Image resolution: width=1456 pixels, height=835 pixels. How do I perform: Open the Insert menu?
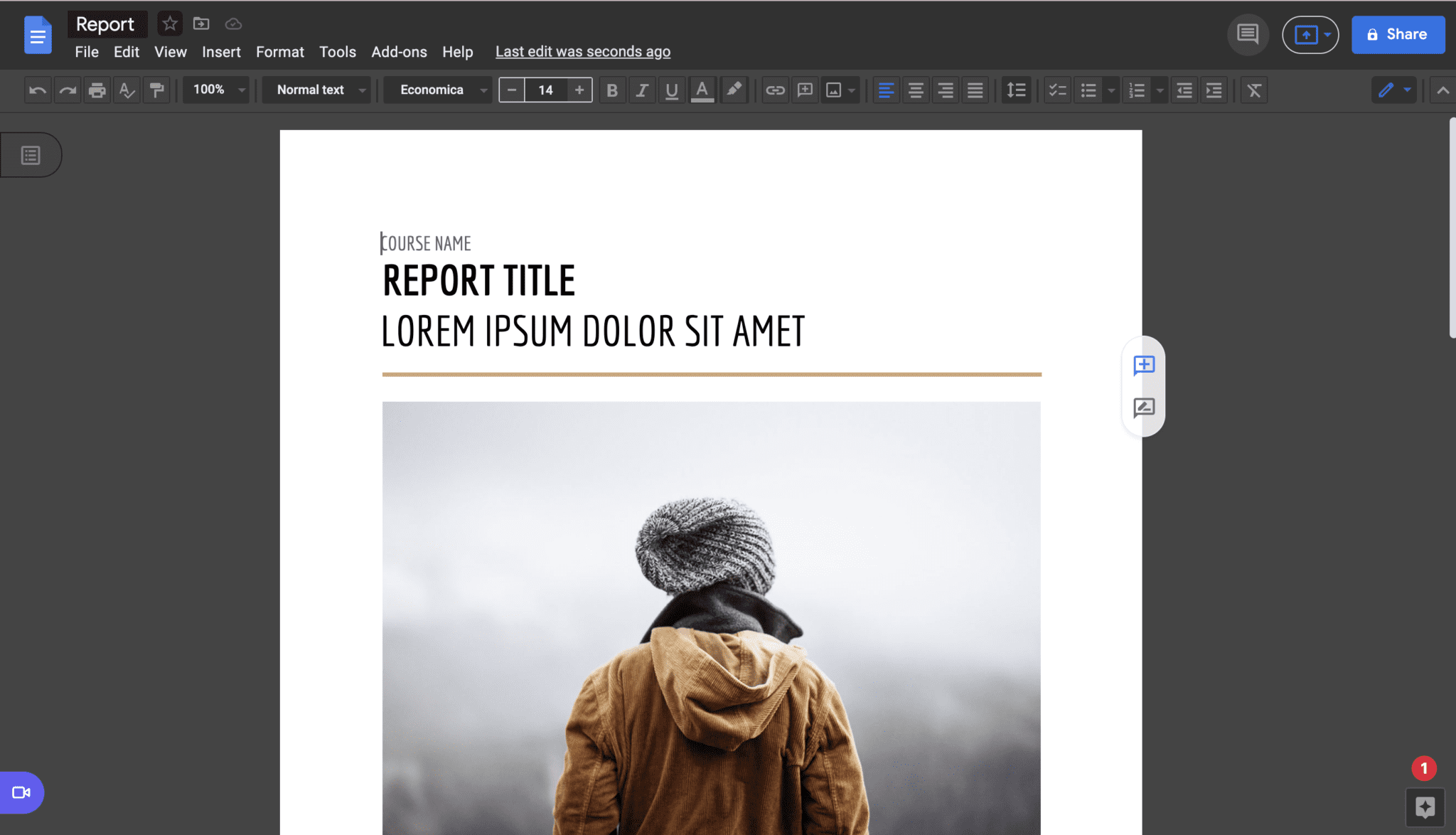(x=221, y=51)
